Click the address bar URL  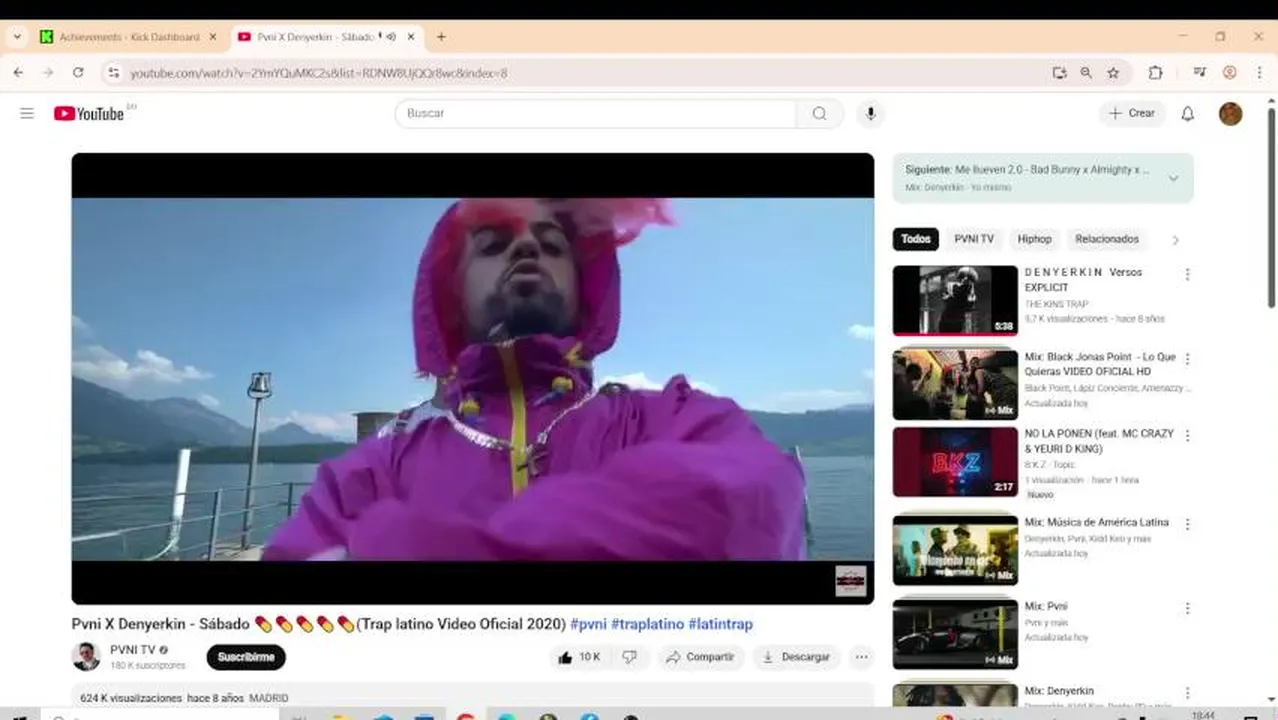319,73
